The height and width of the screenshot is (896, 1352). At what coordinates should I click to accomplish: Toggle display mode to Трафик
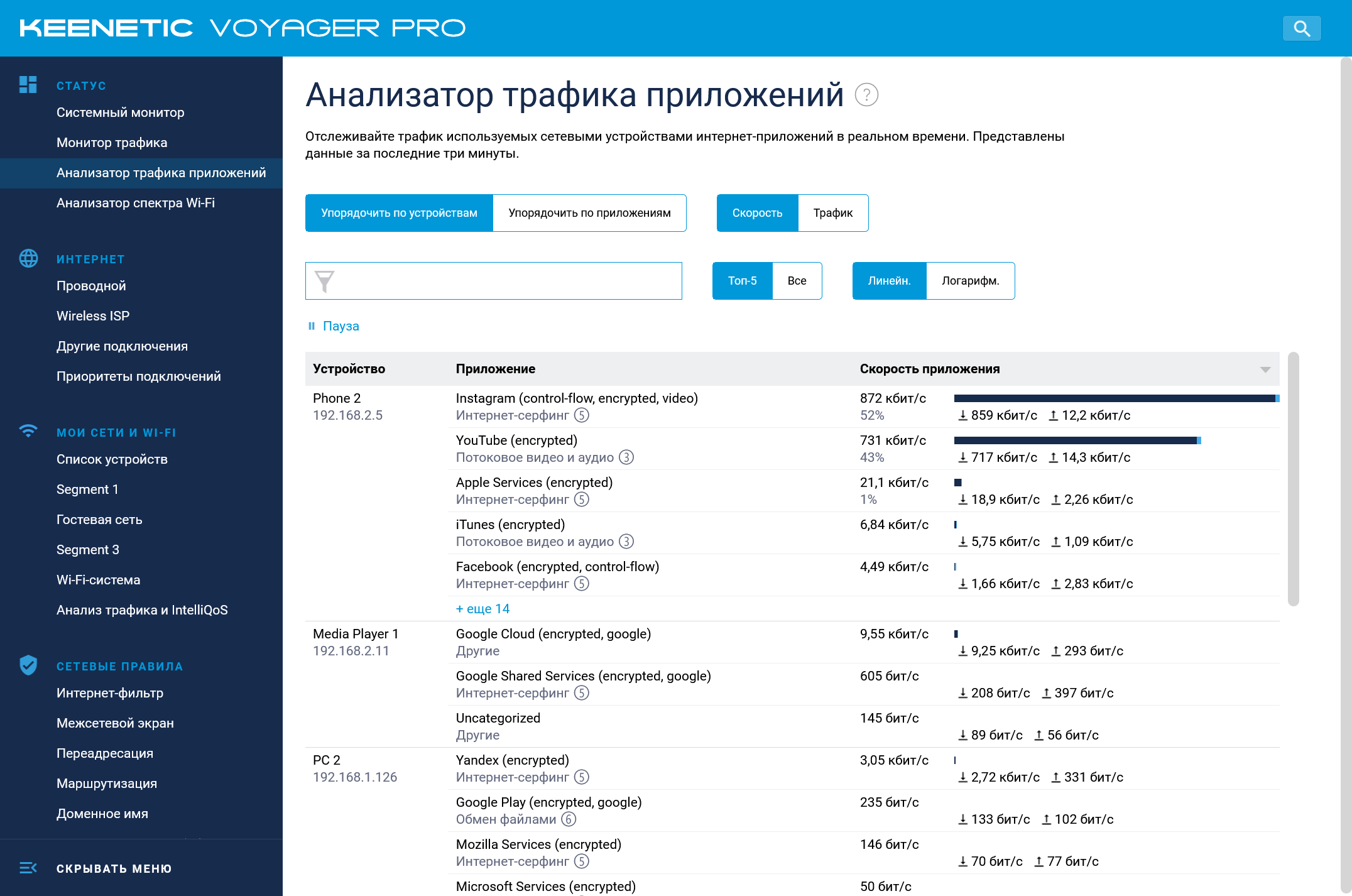(x=832, y=213)
